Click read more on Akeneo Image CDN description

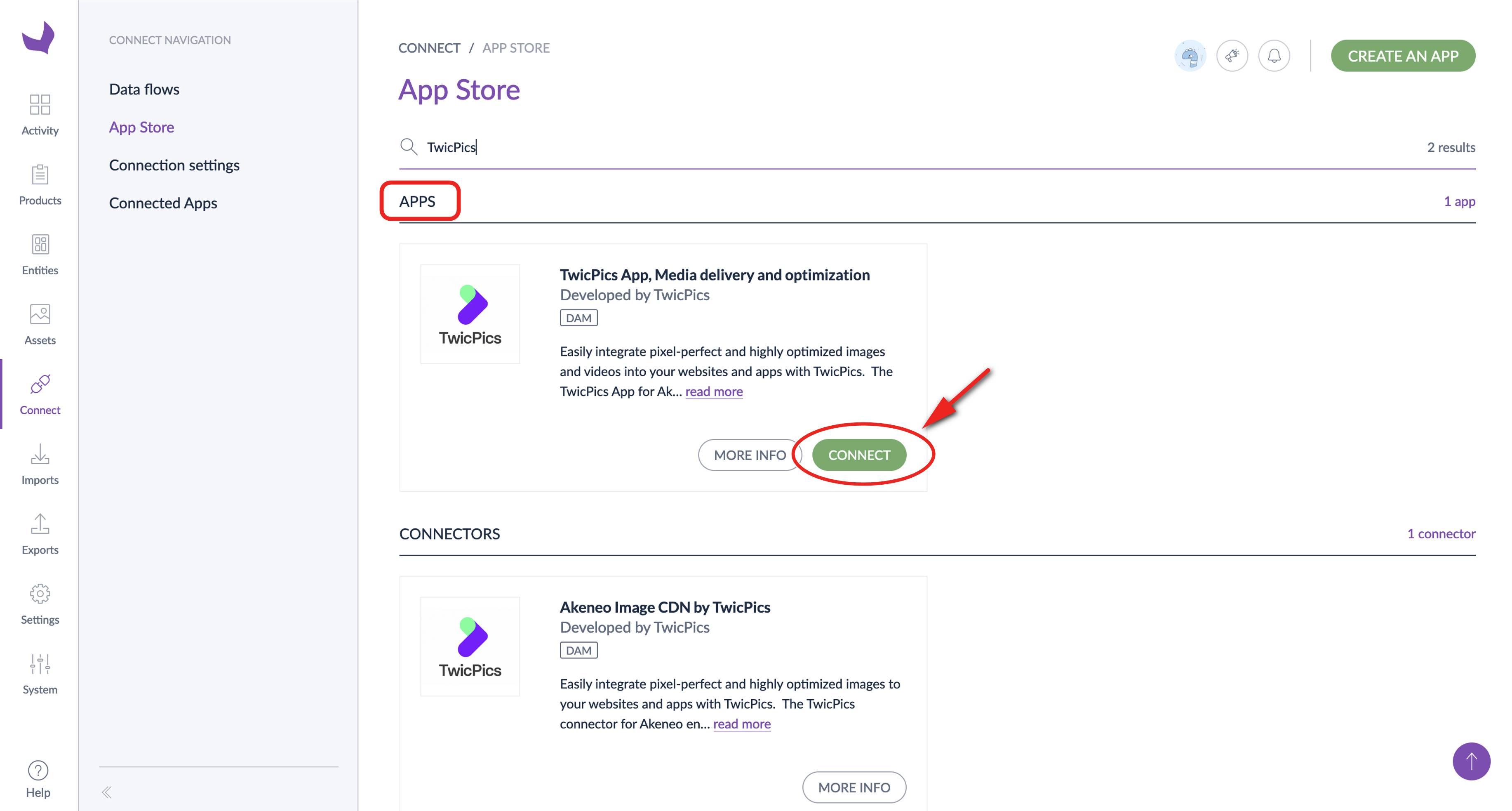(x=742, y=724)
